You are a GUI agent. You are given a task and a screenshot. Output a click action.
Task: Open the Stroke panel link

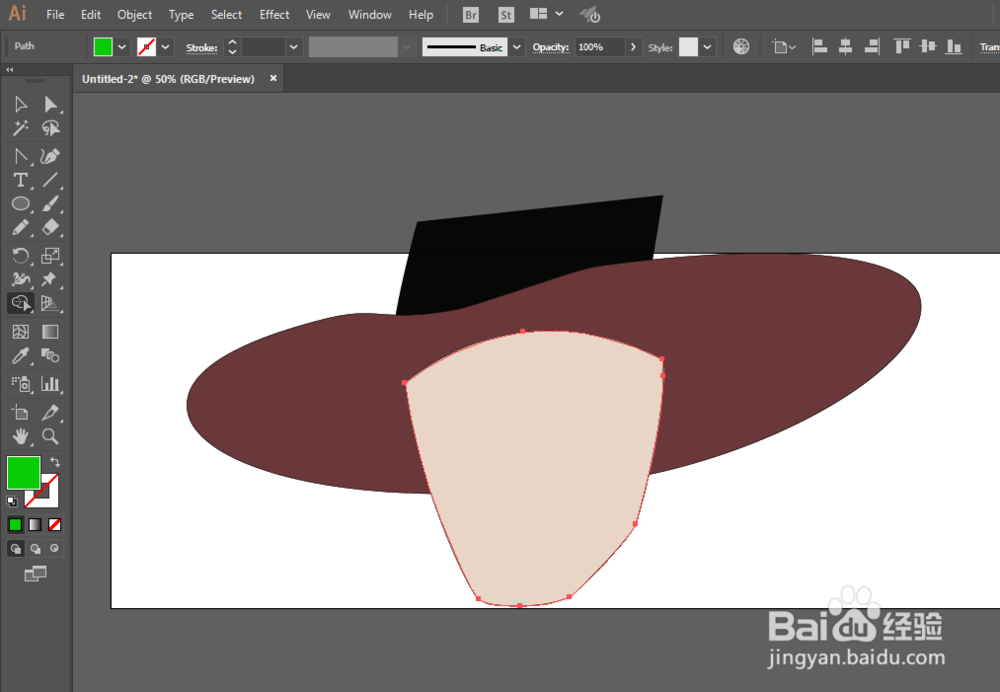[202, 47]
